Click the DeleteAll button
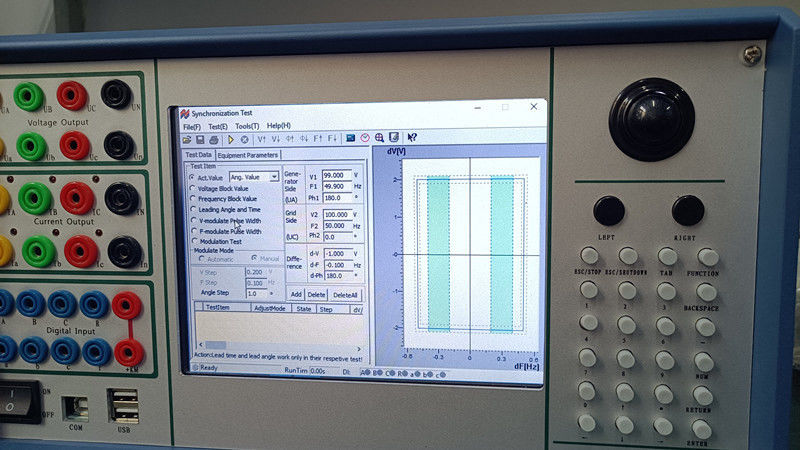 345,295
